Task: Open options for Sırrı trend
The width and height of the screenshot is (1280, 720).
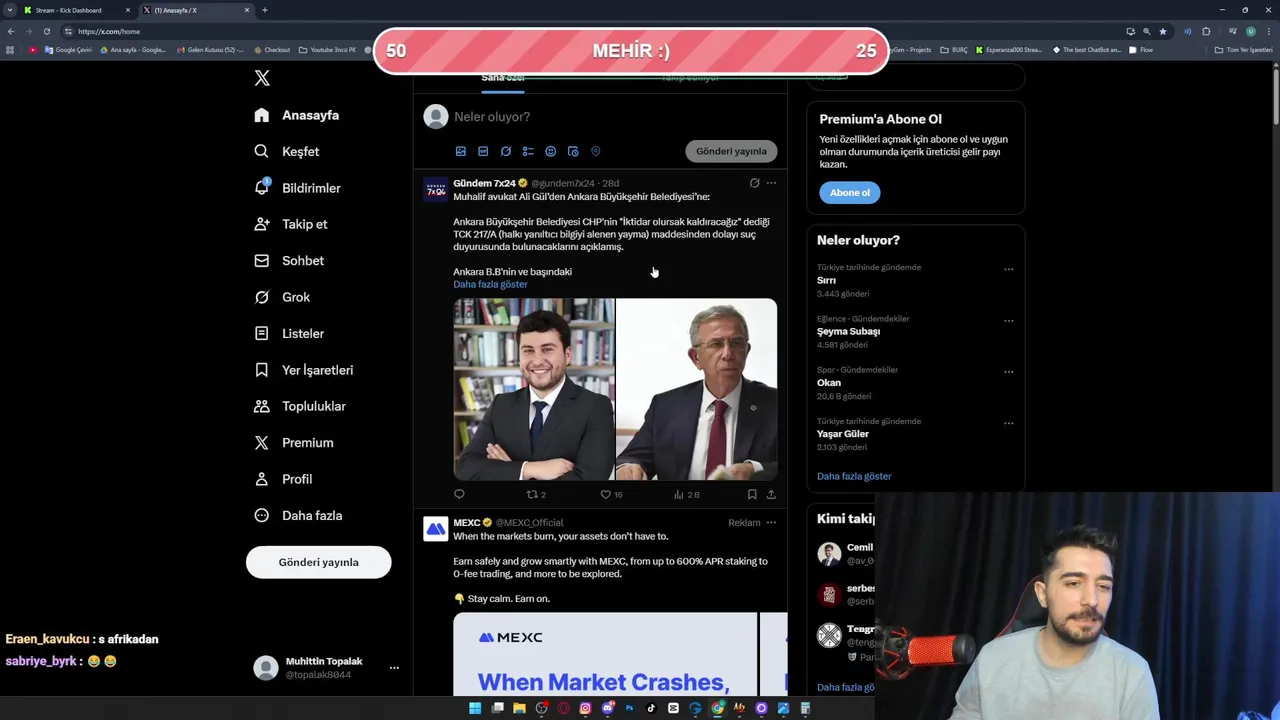Action: [1008, 269]
